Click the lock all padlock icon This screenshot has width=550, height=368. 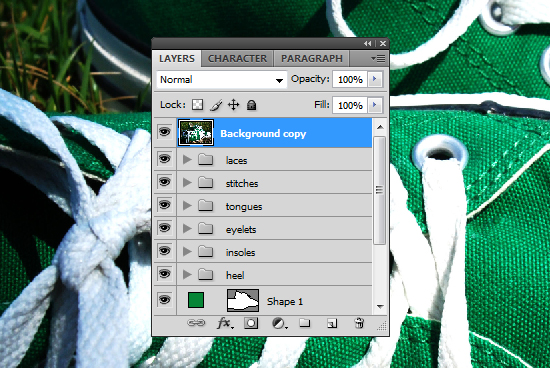[251, 105]
